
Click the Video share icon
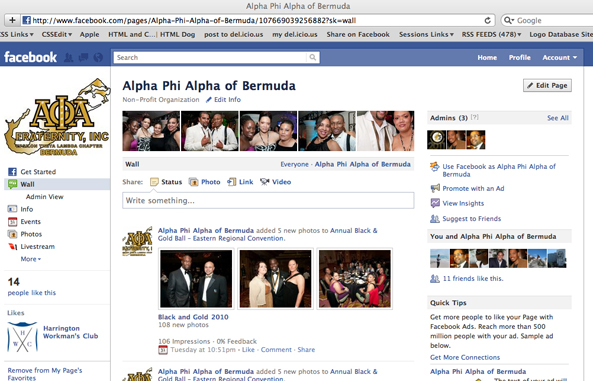pos(265,182)
